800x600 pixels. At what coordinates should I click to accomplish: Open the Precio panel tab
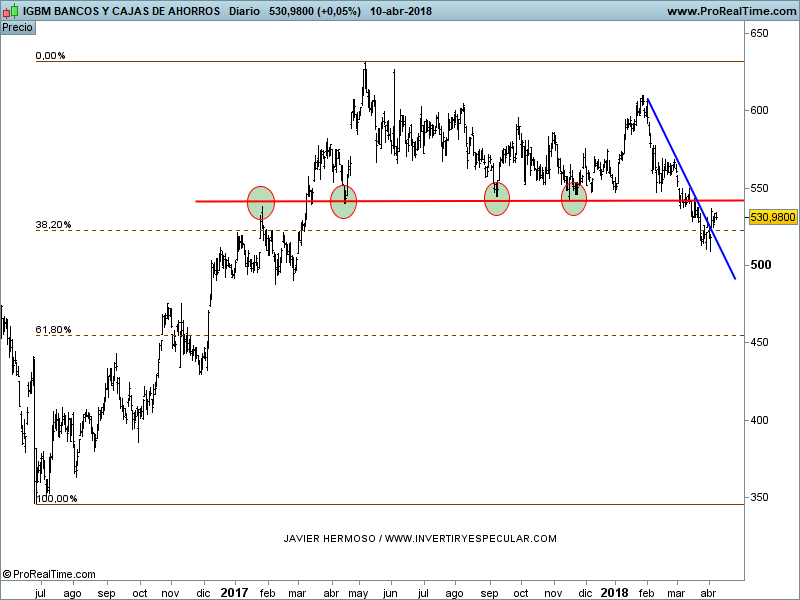(17, 27)
